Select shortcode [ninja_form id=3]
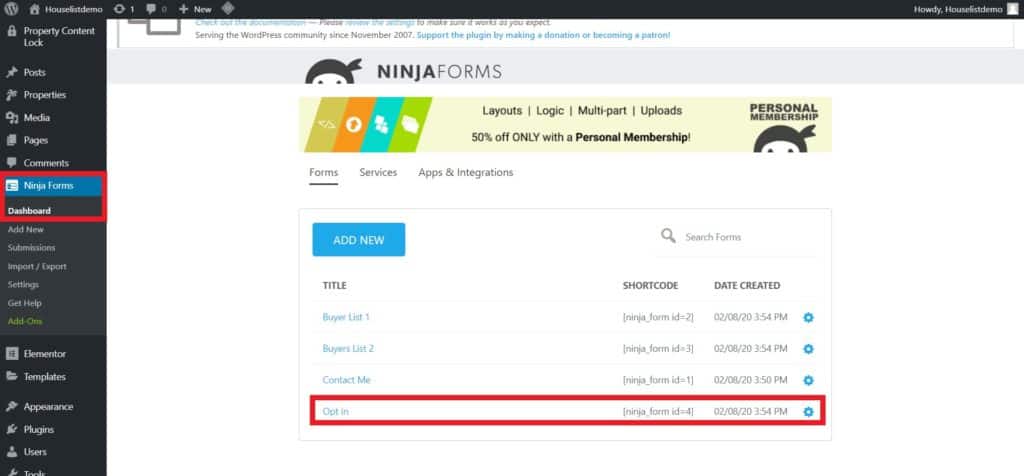 658,349
